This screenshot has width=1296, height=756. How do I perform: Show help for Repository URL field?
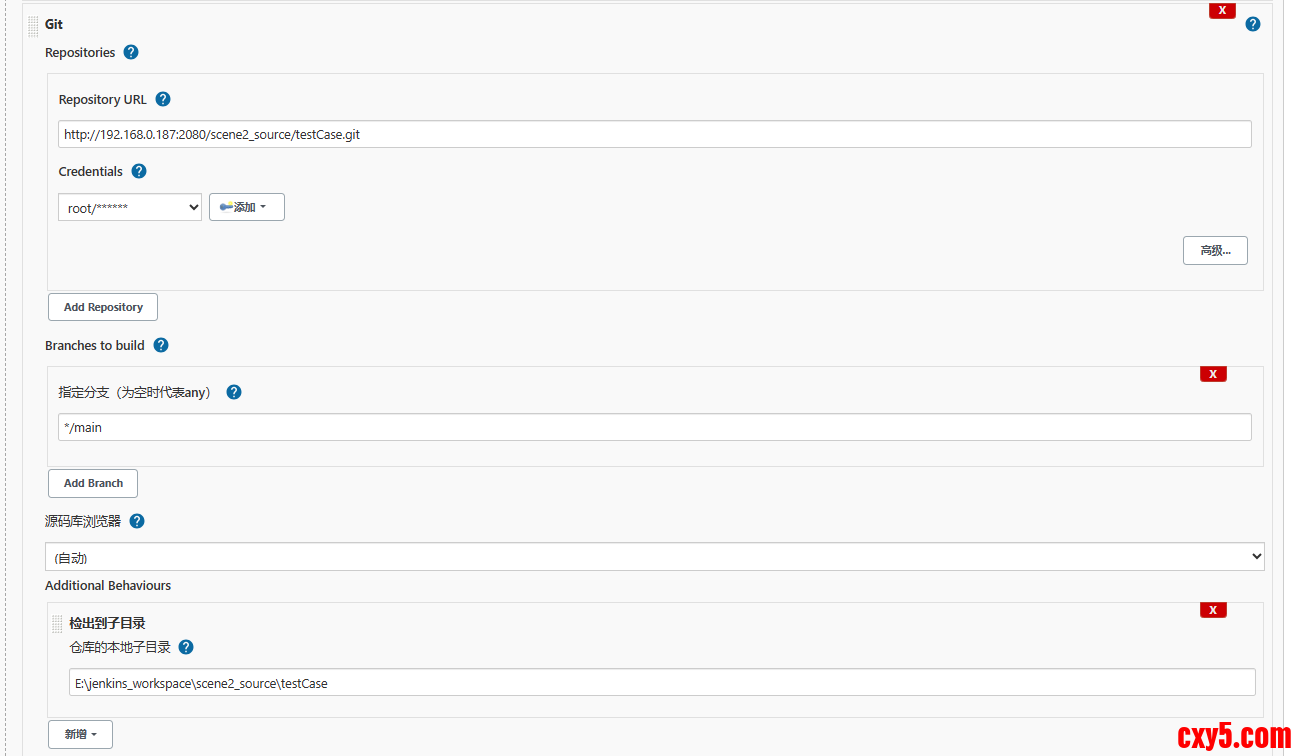tap(163, 99)
